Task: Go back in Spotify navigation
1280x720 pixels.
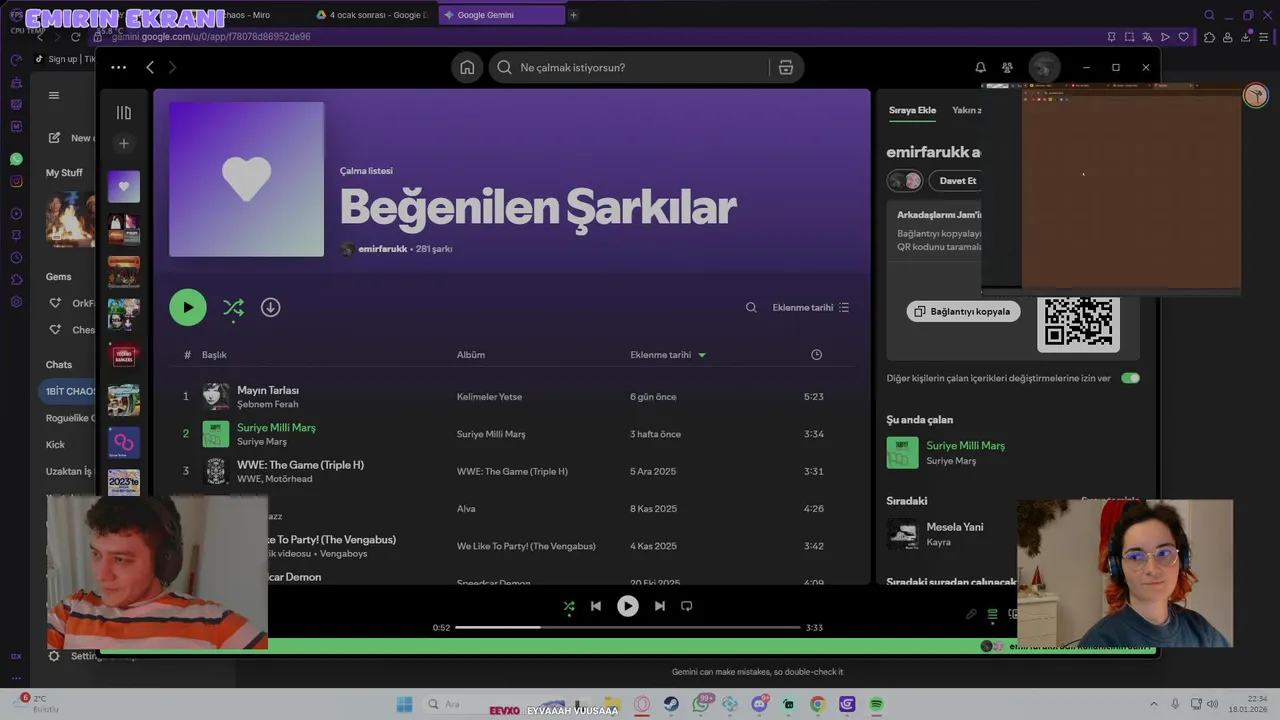Action: click(x=150, y=67)
